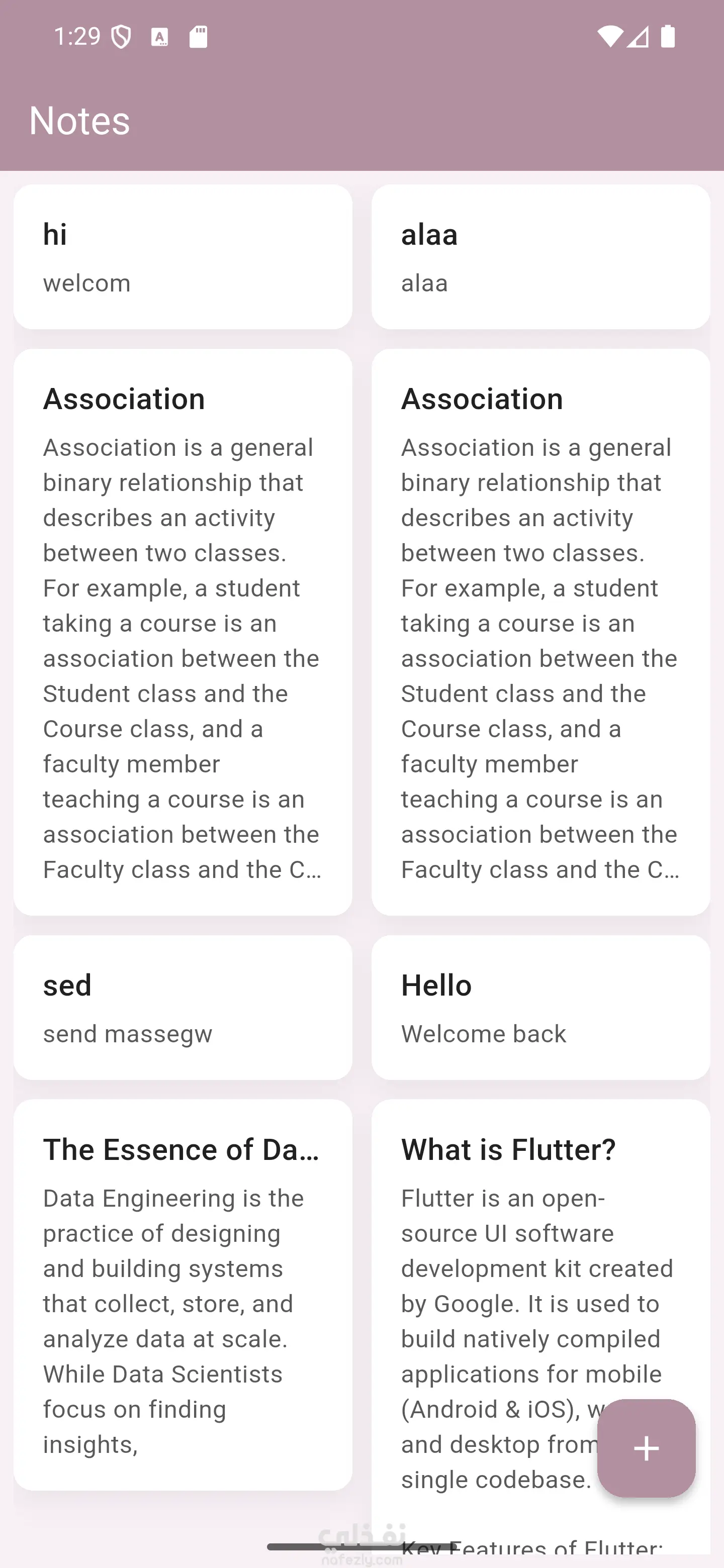Tap the SD card status icon
This screenshot has width=724, height=1568.
click(x=198, y=37)
